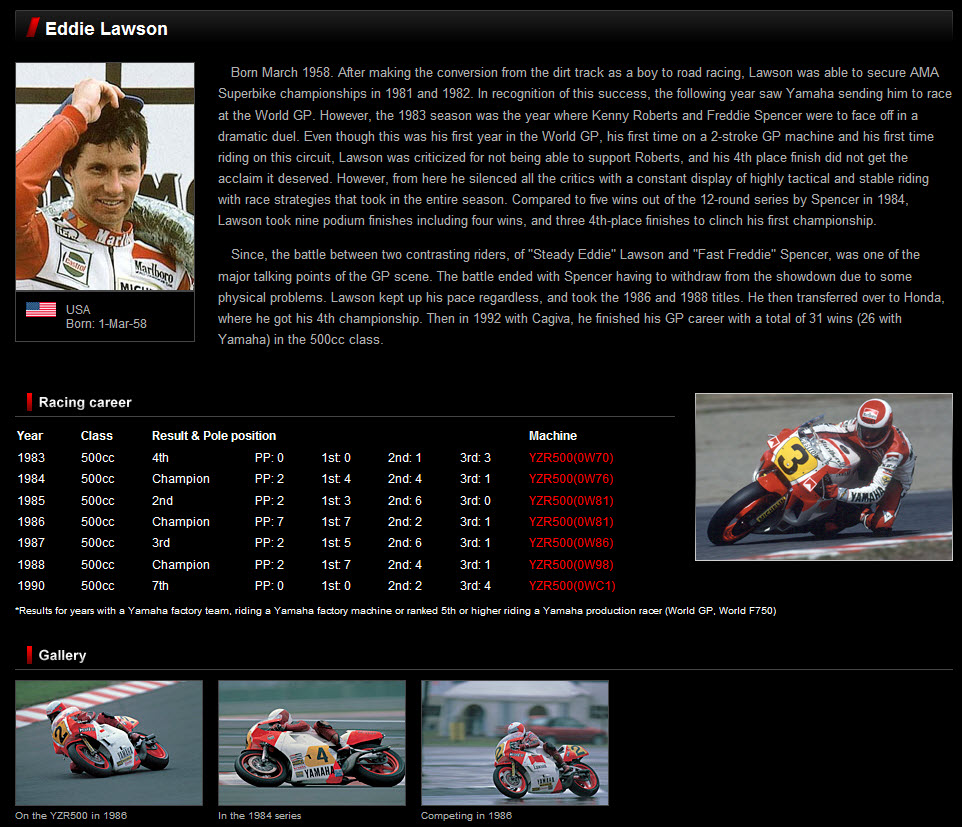
Task: Open the YZR500(0W76) machine link
Action: point(571,479)
